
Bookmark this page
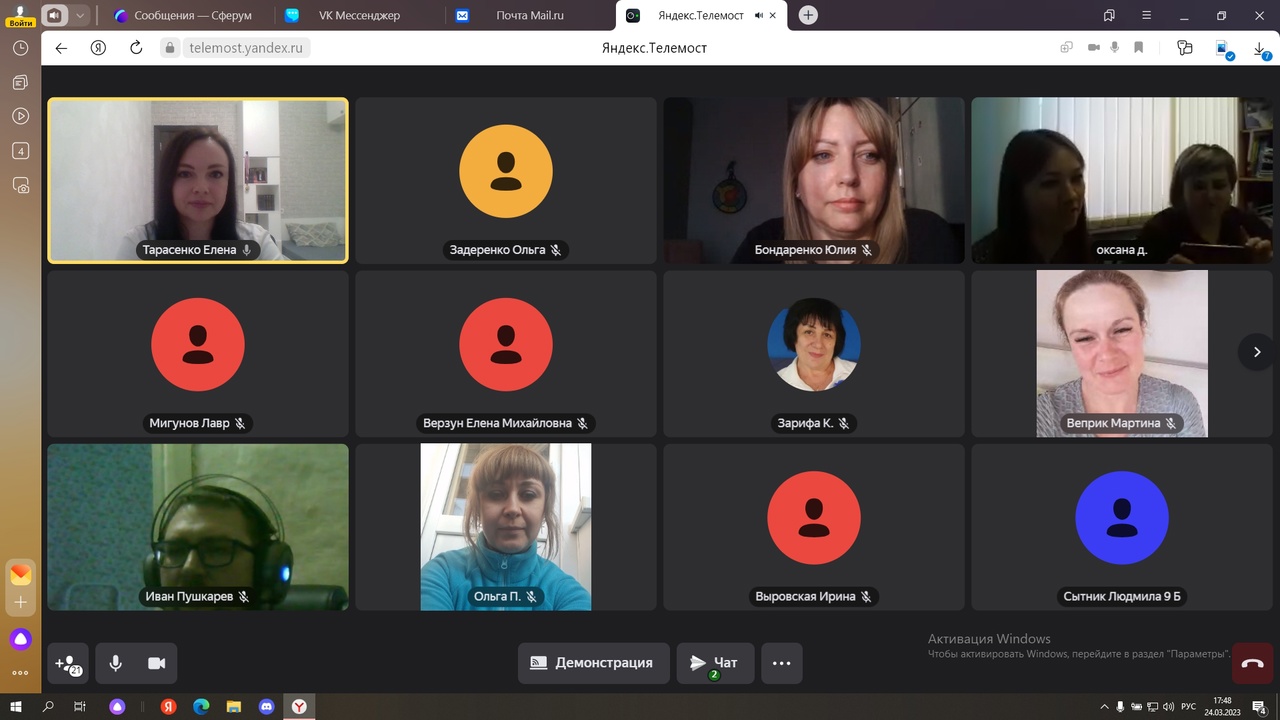pyautogui.click(x=1138, y=47)
